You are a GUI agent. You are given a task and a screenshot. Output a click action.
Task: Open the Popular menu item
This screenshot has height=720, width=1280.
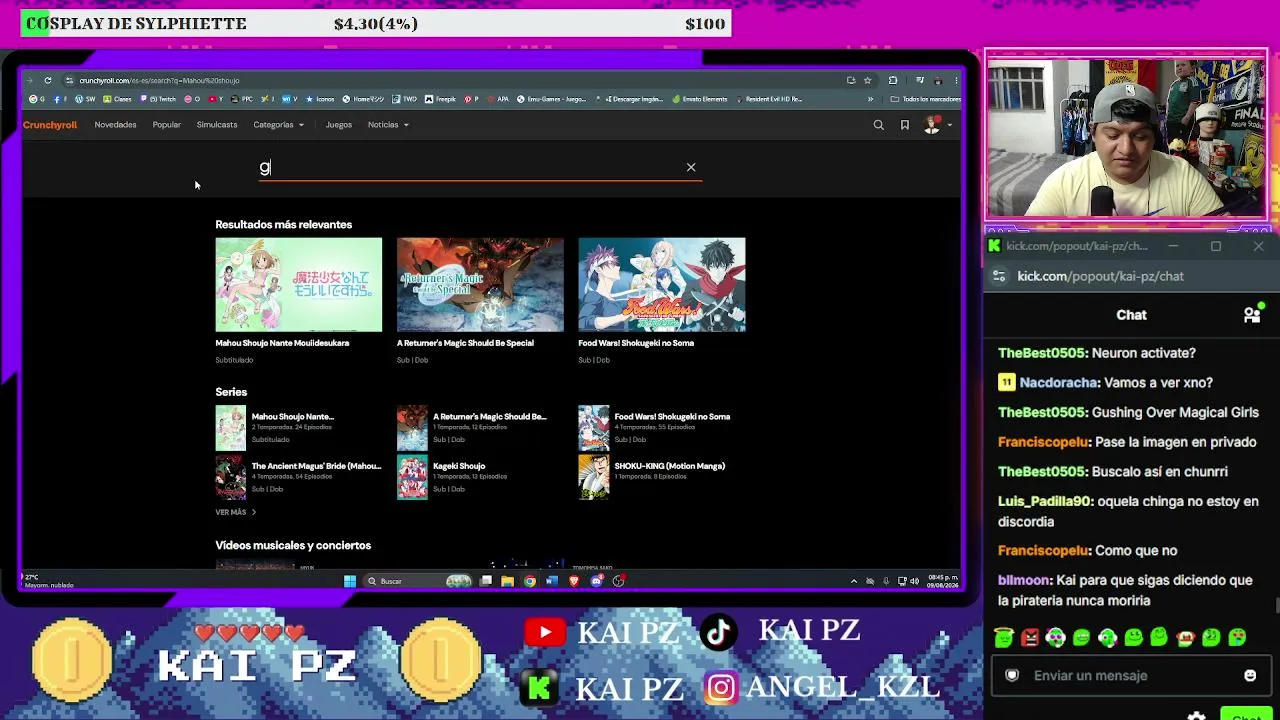[166, 125]
